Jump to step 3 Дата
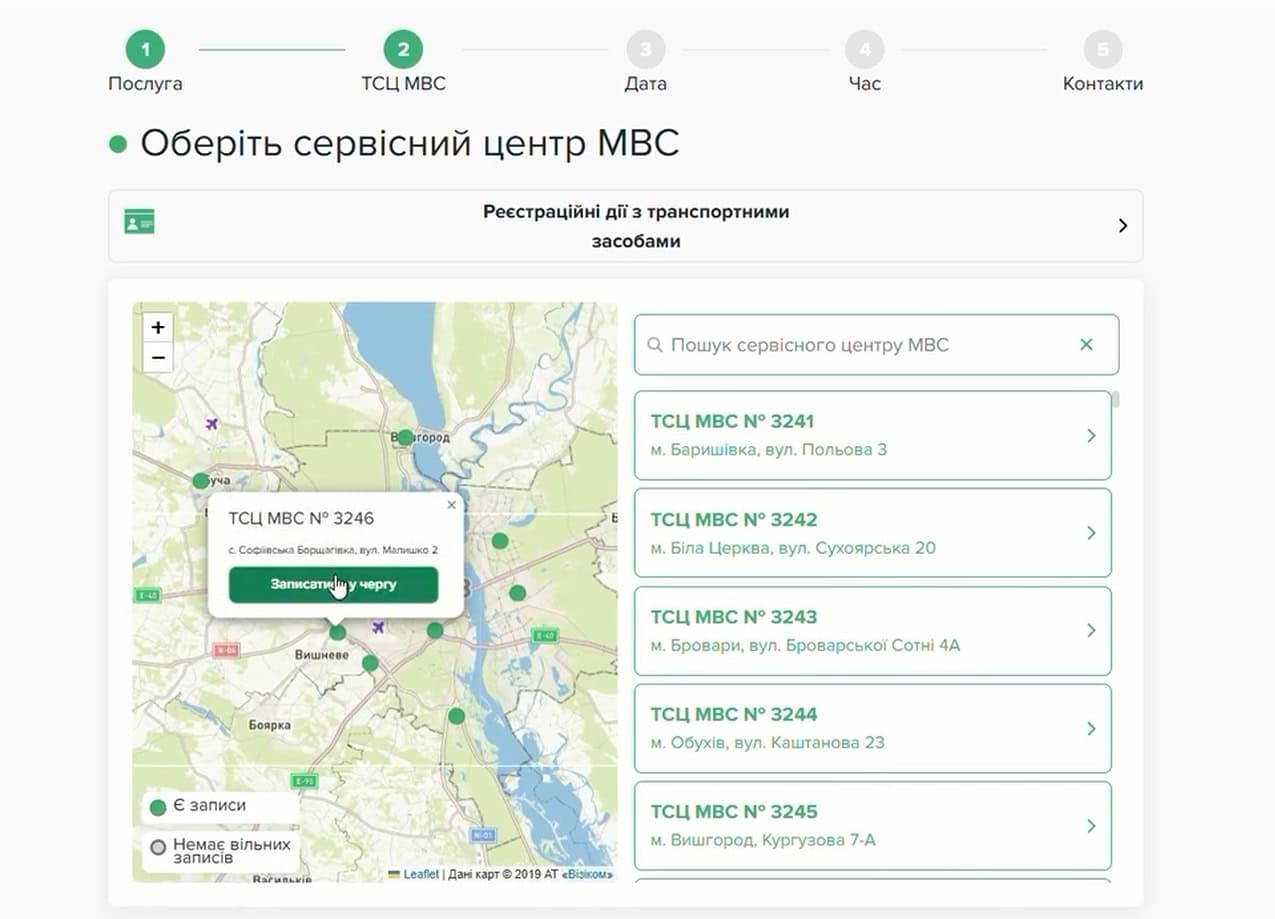 646,49
